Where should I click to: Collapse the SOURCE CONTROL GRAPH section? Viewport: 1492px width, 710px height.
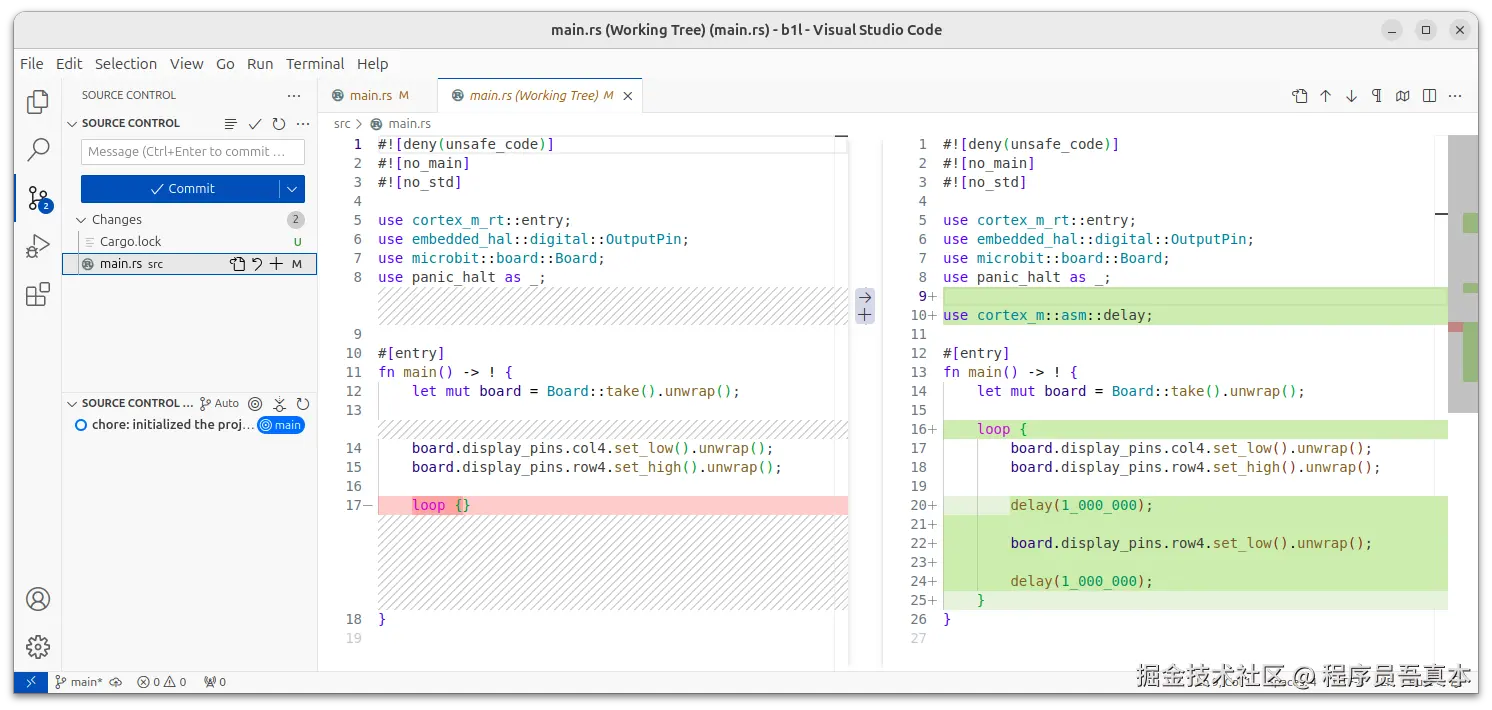(72, 404)
